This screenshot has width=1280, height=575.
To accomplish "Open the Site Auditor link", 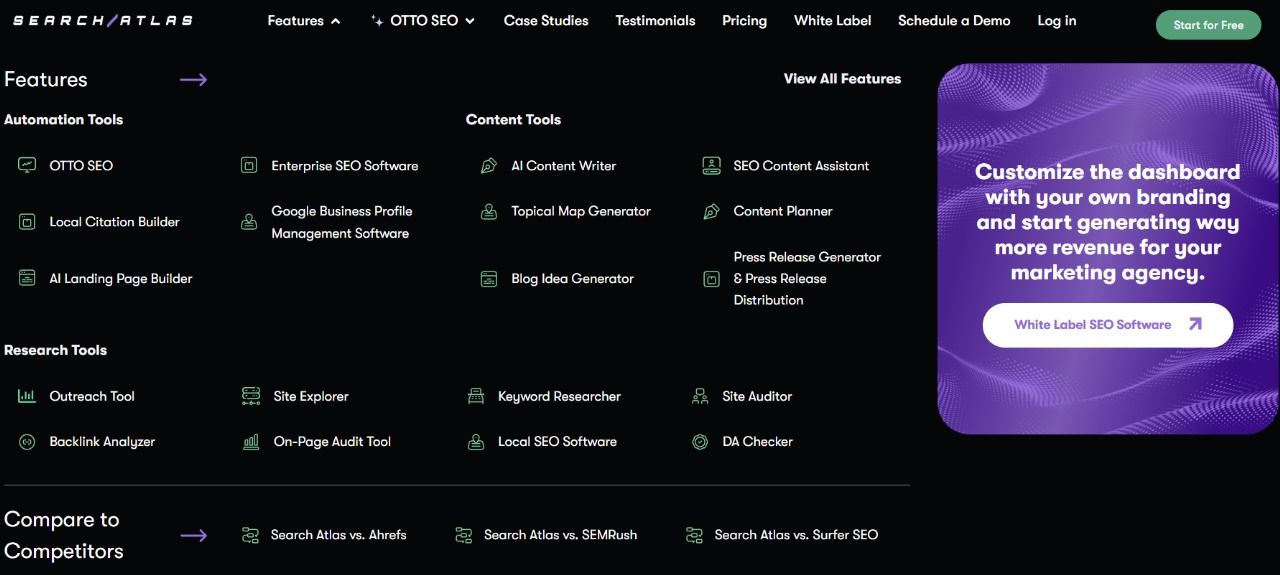I will 757,396.
